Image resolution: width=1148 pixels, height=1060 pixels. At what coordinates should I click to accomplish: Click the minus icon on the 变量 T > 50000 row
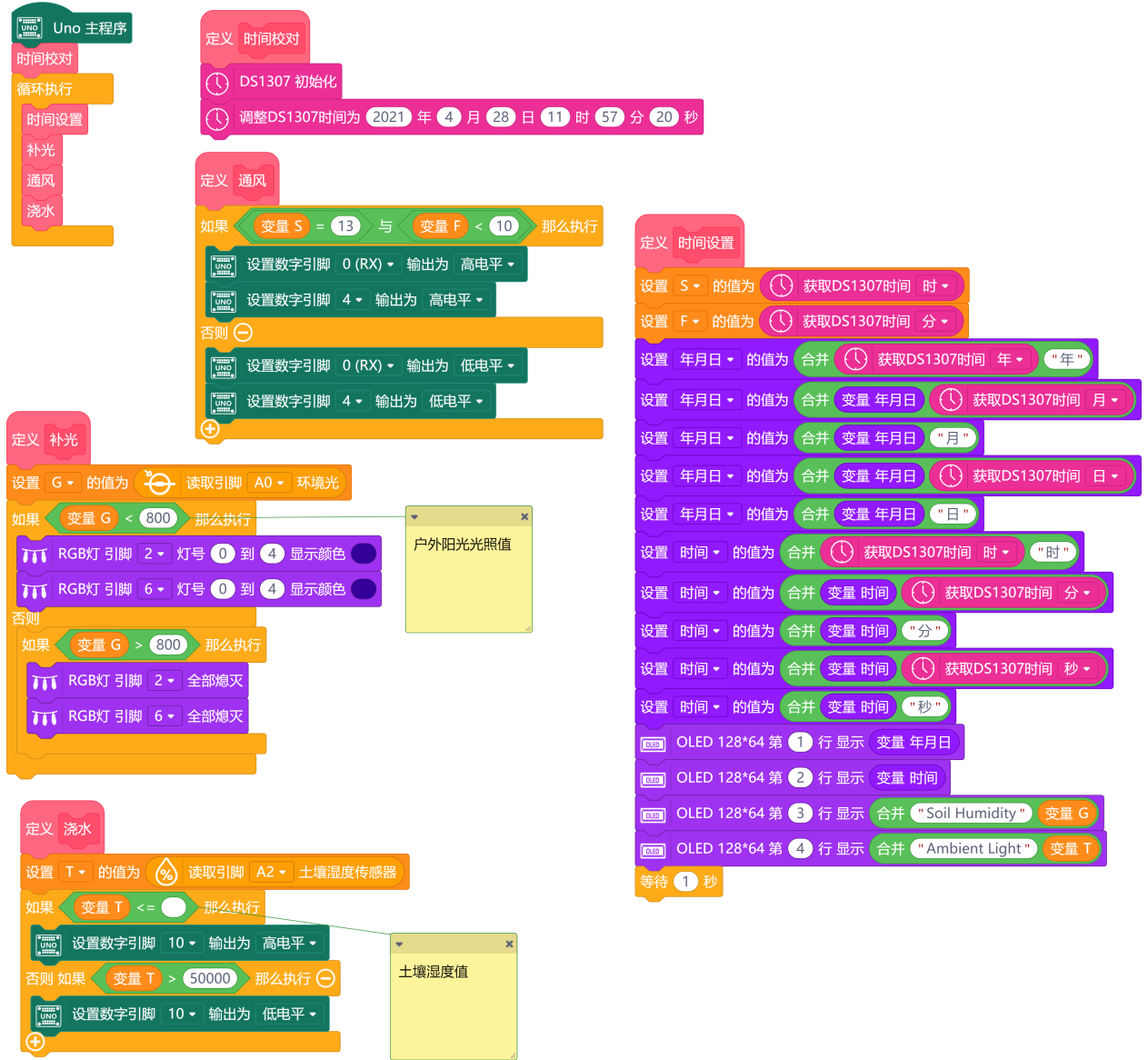(325, 978)
